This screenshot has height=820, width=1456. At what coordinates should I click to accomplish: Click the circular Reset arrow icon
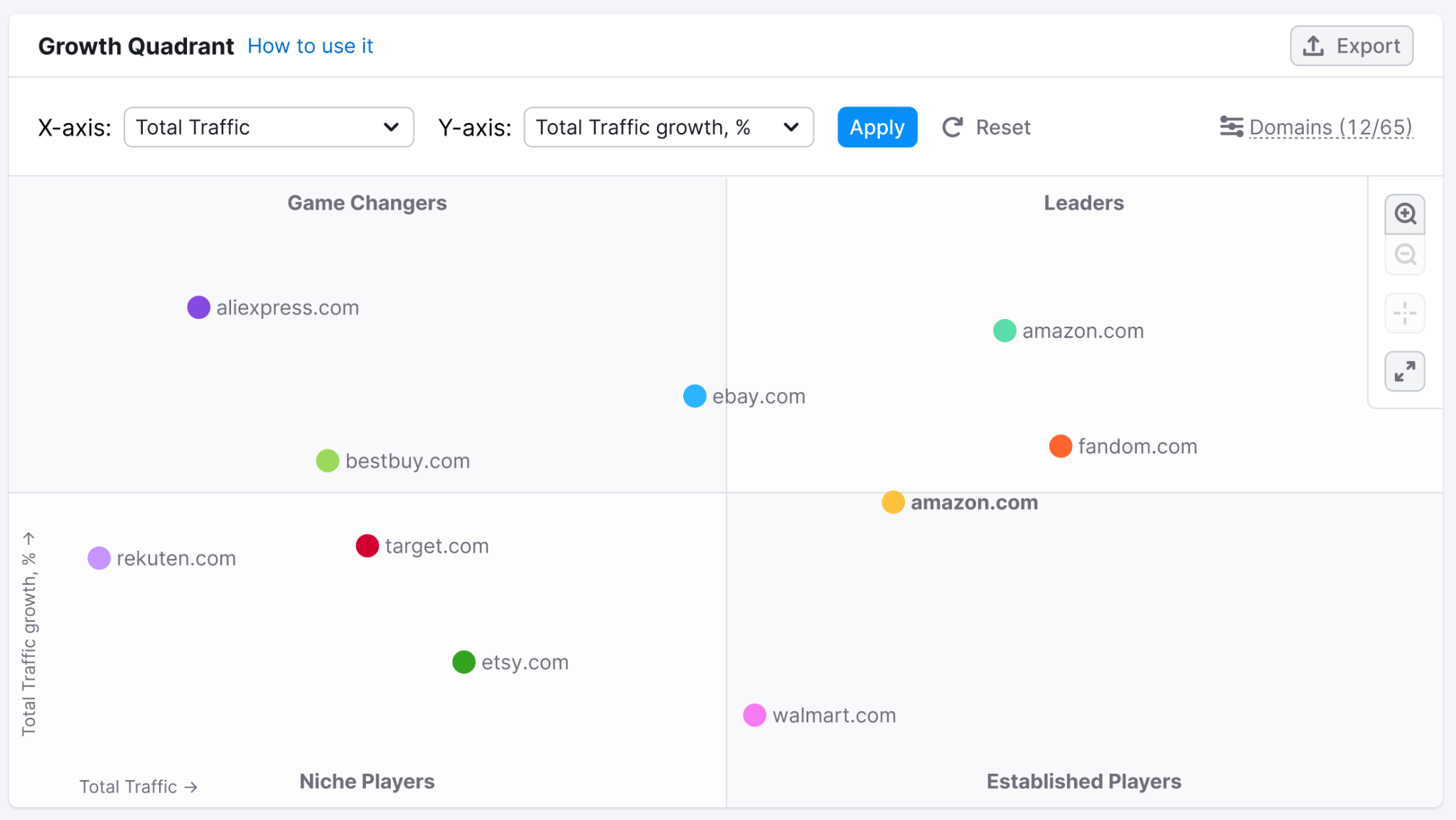click(x=953, y=127)
